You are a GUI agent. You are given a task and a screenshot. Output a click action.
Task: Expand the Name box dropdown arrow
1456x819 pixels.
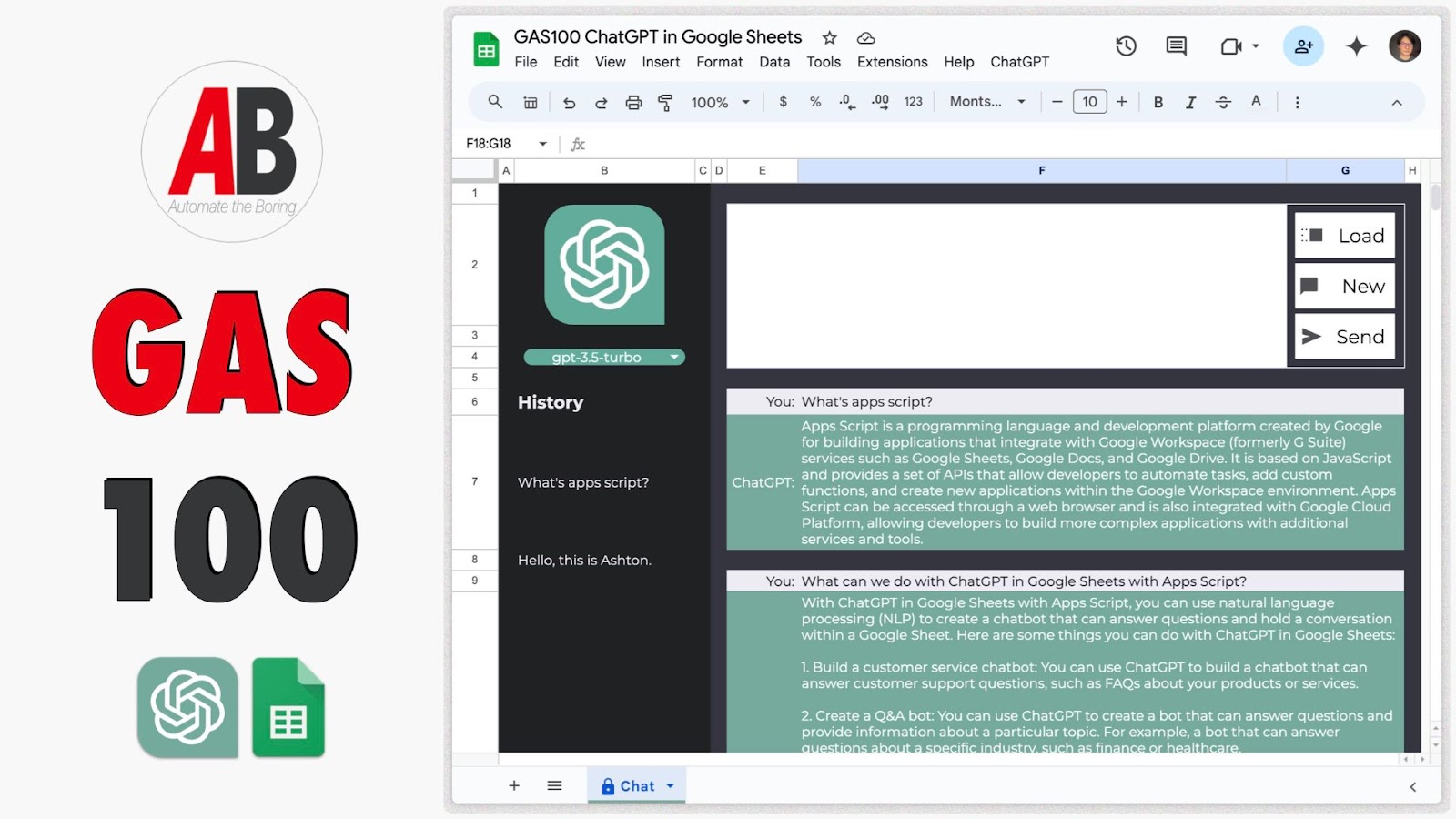[543, 144]
